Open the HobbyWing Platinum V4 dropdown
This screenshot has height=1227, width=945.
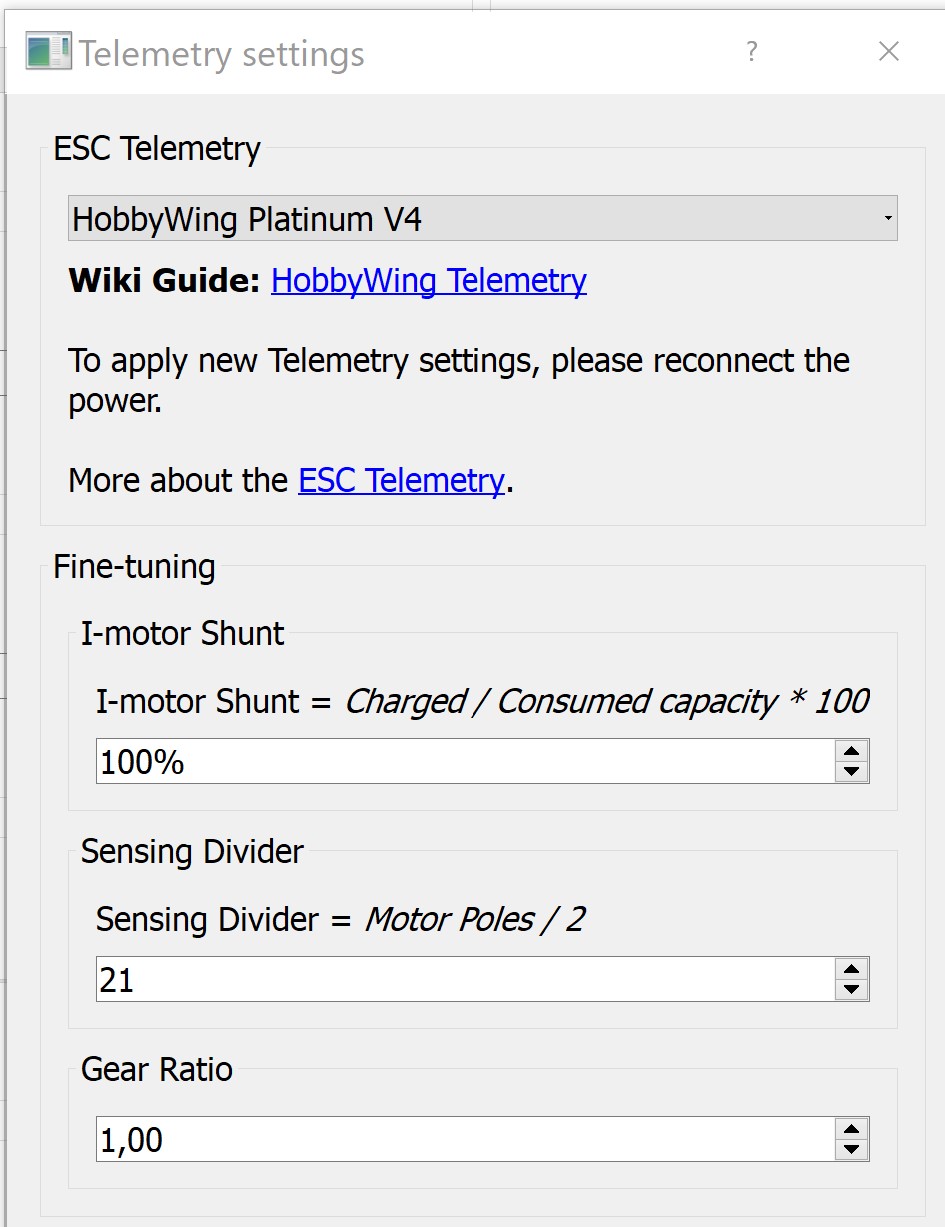tap(482, 219)
